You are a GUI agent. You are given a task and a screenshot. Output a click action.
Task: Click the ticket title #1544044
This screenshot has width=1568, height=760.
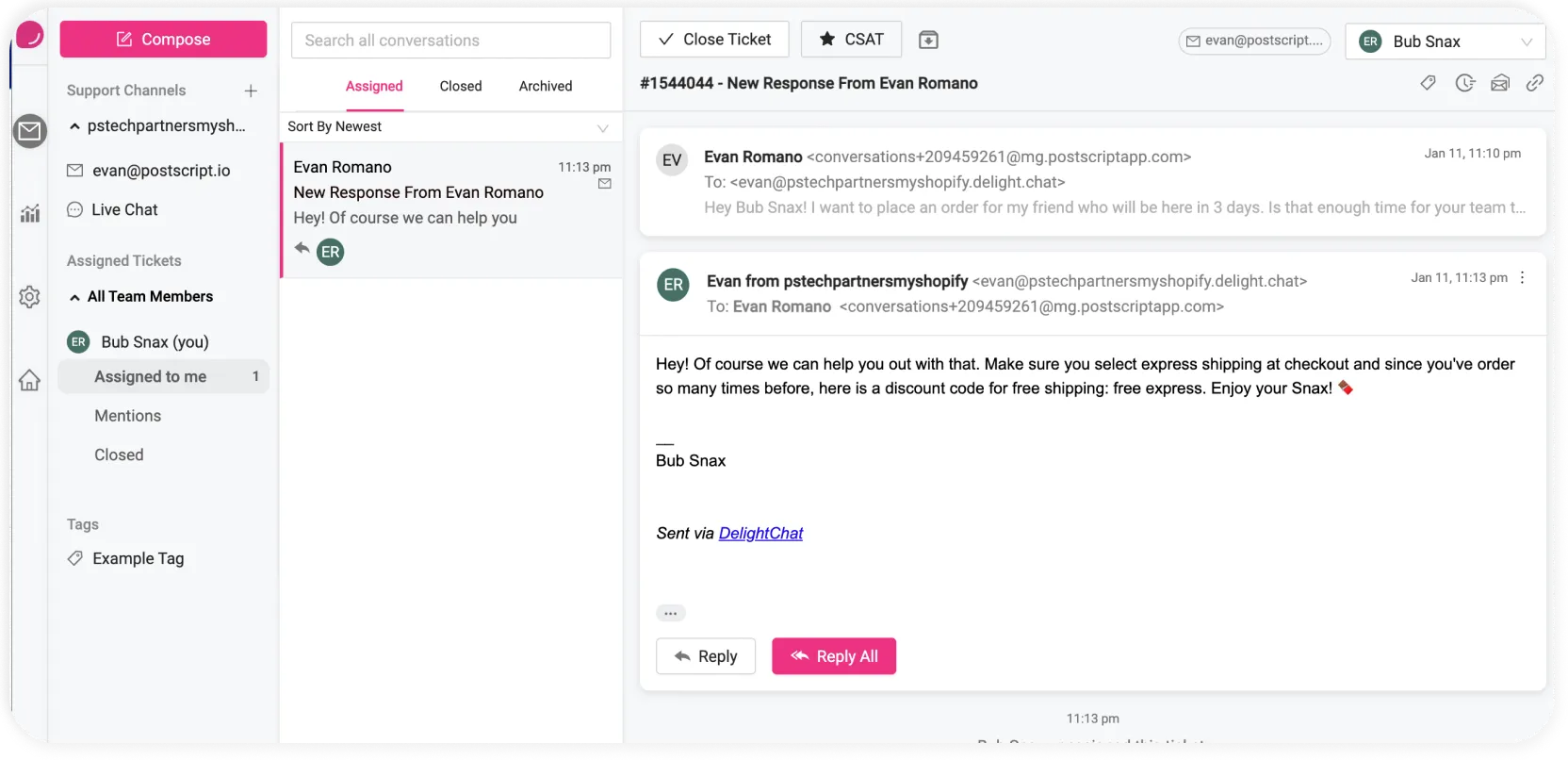pyautogui.click(x=808, y=83)
